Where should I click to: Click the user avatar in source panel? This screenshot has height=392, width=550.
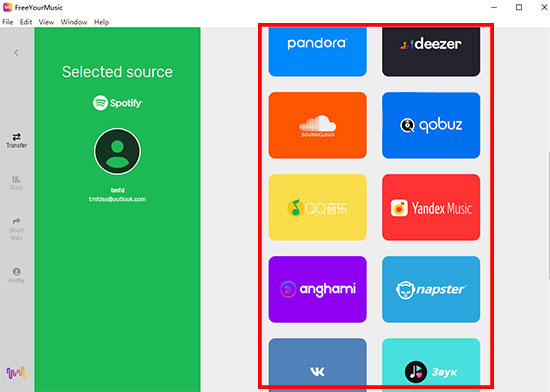click(118, 151)
